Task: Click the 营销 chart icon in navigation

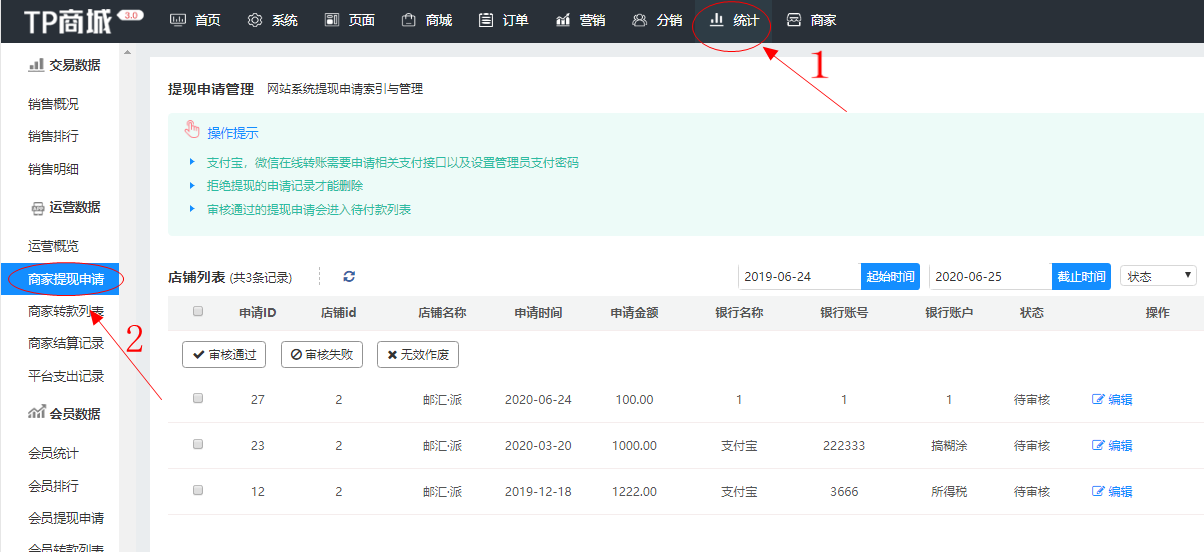Action: point(563,20)
